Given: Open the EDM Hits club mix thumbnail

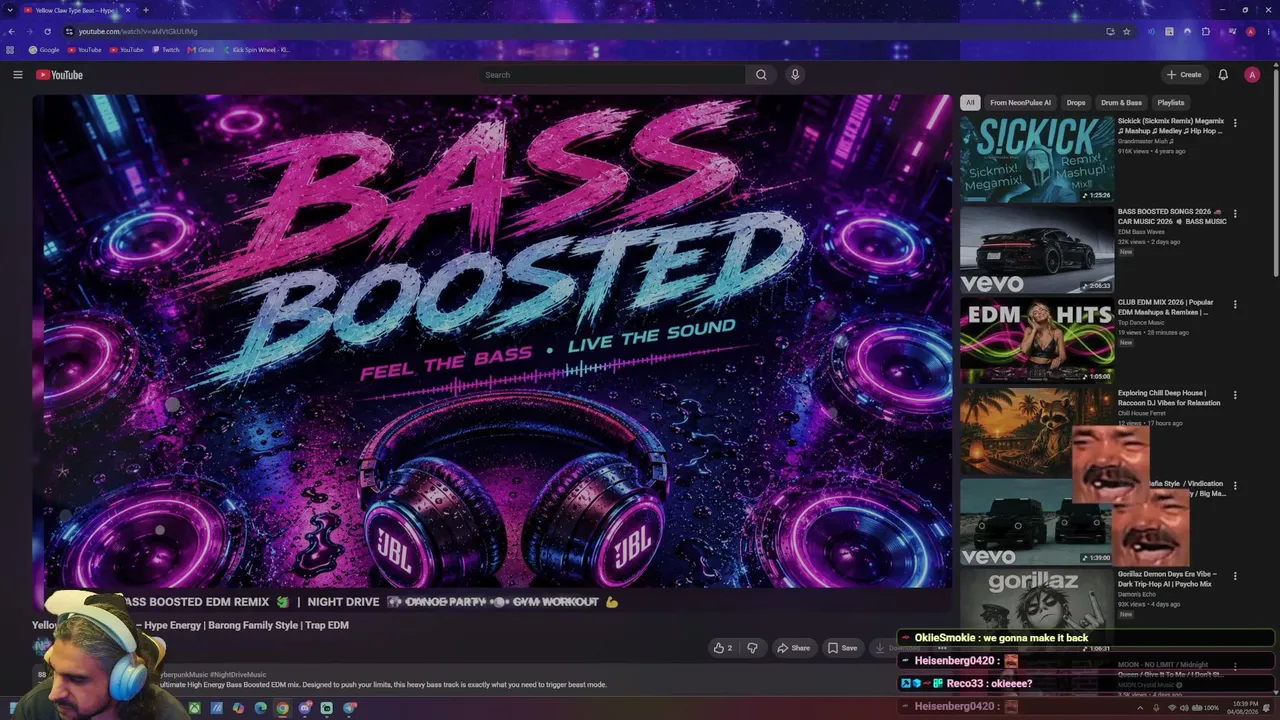Looking at the screenshot, I should [x=1037, y=340].
